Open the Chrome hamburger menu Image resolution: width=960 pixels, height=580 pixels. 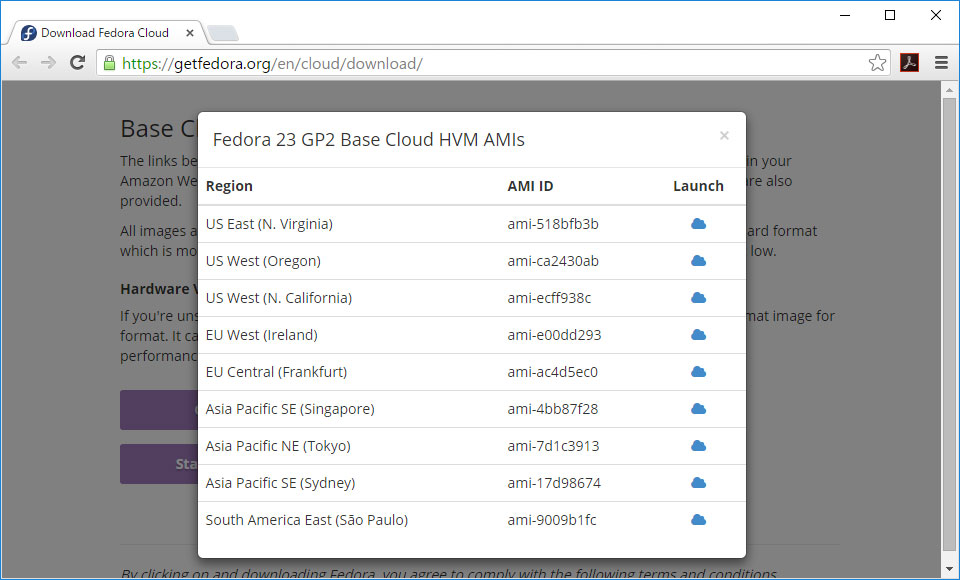[941, 62]
